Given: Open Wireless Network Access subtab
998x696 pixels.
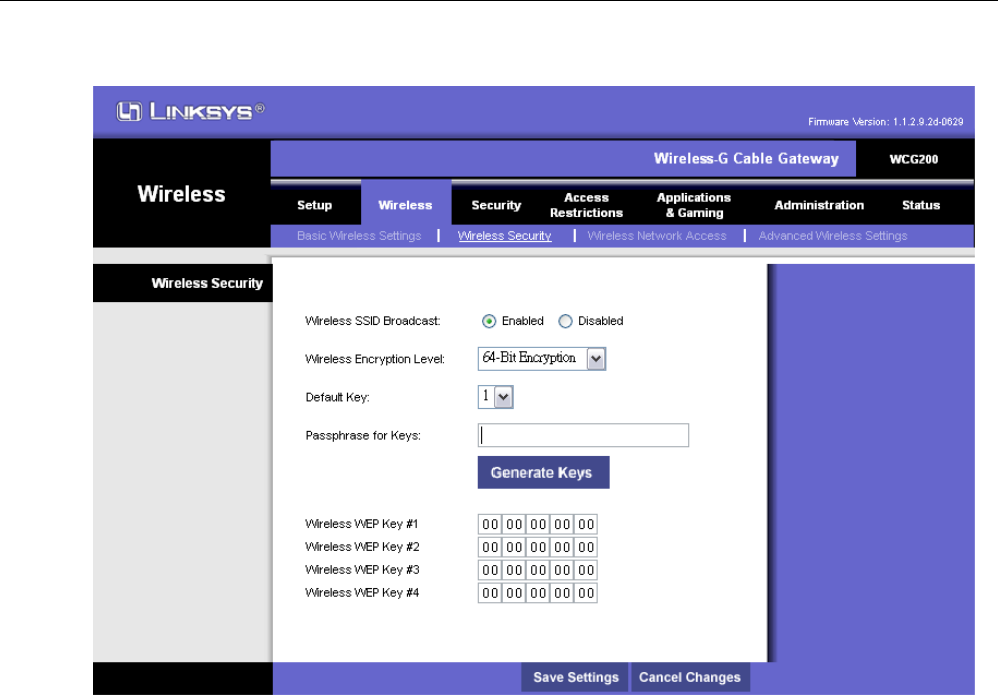Looking at the screenshot, I should [x=657, y=236].
